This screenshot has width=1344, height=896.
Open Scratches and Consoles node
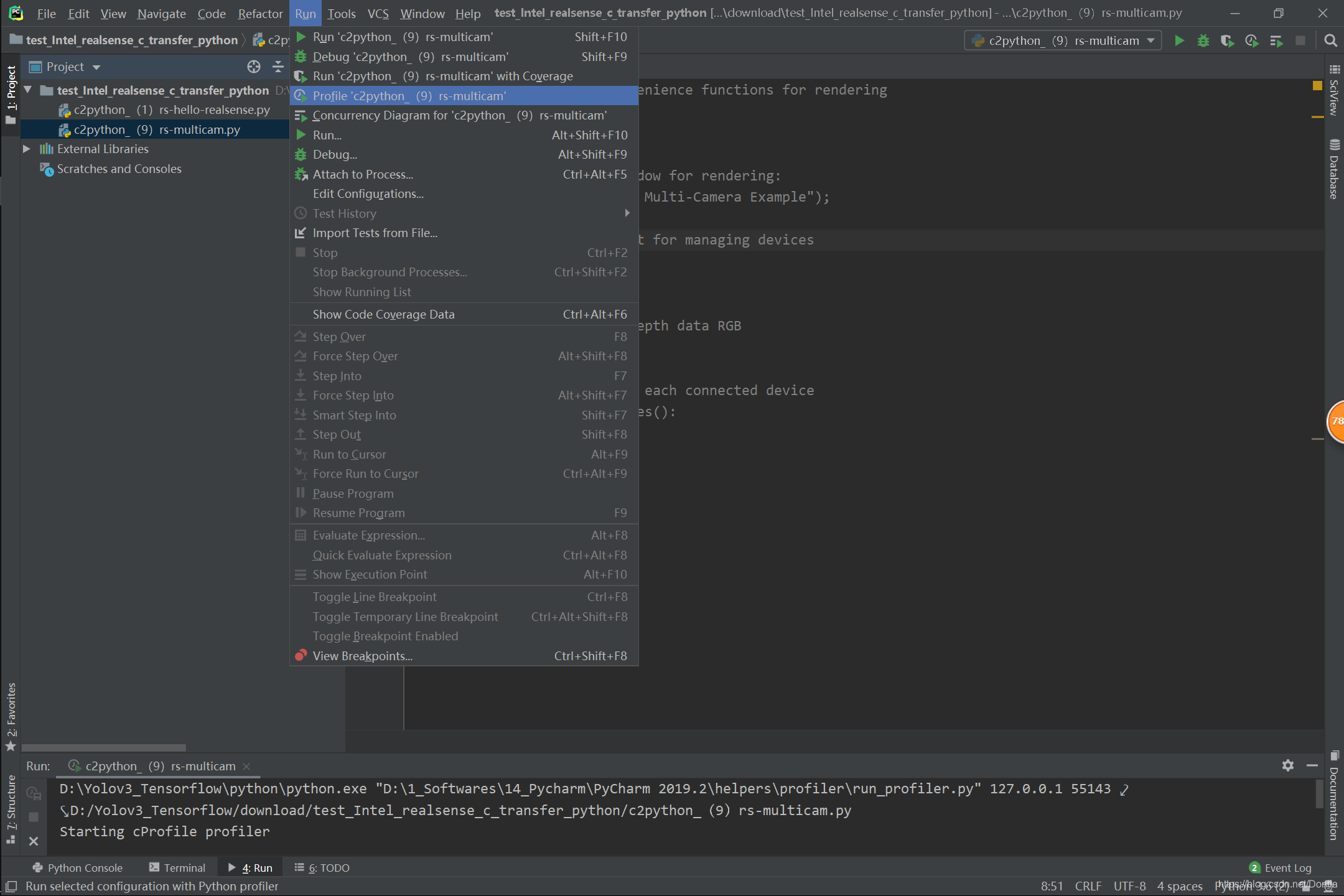click(x=112, y=169)
